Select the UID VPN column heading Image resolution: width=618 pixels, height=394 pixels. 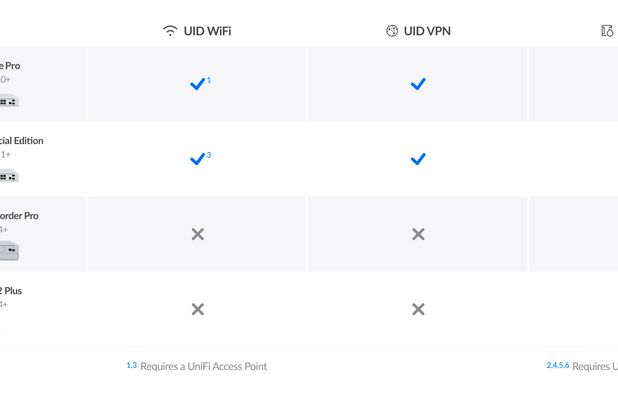point(427,31)
